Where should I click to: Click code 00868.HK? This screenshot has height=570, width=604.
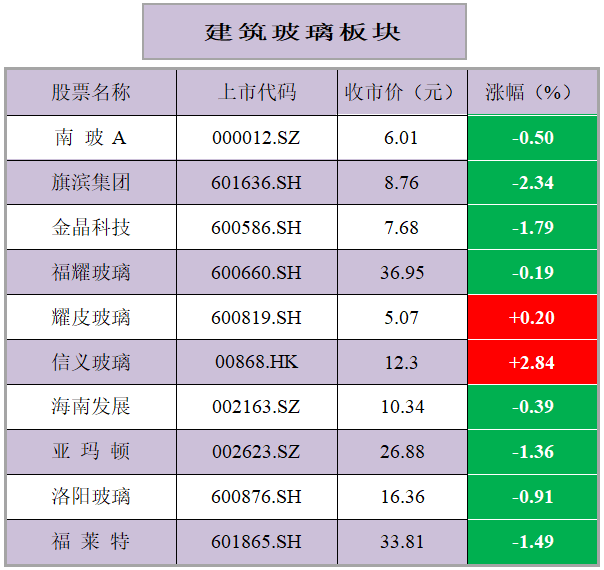tap(257, 362)
